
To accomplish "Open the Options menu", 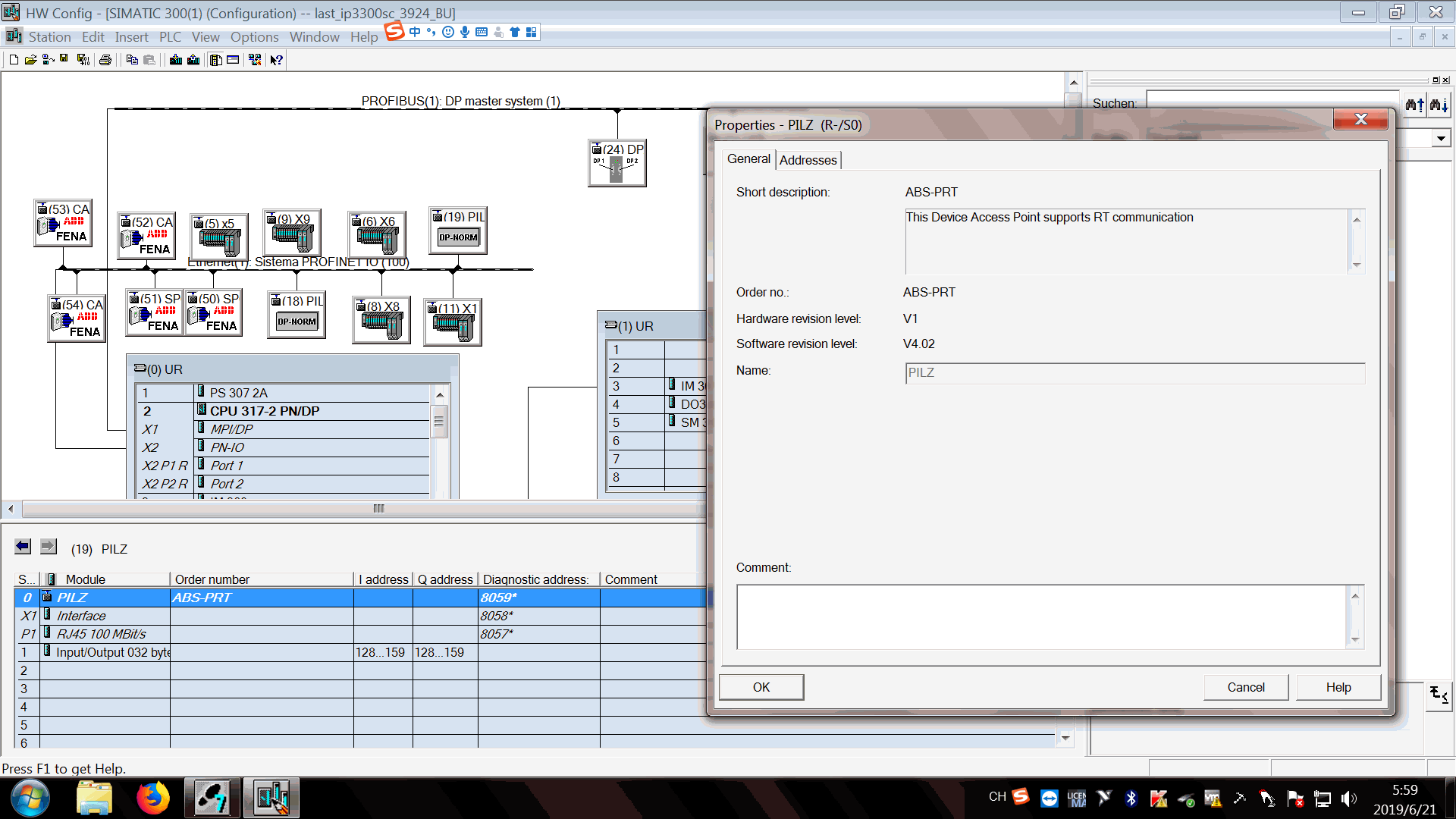I will pos(254,37).
